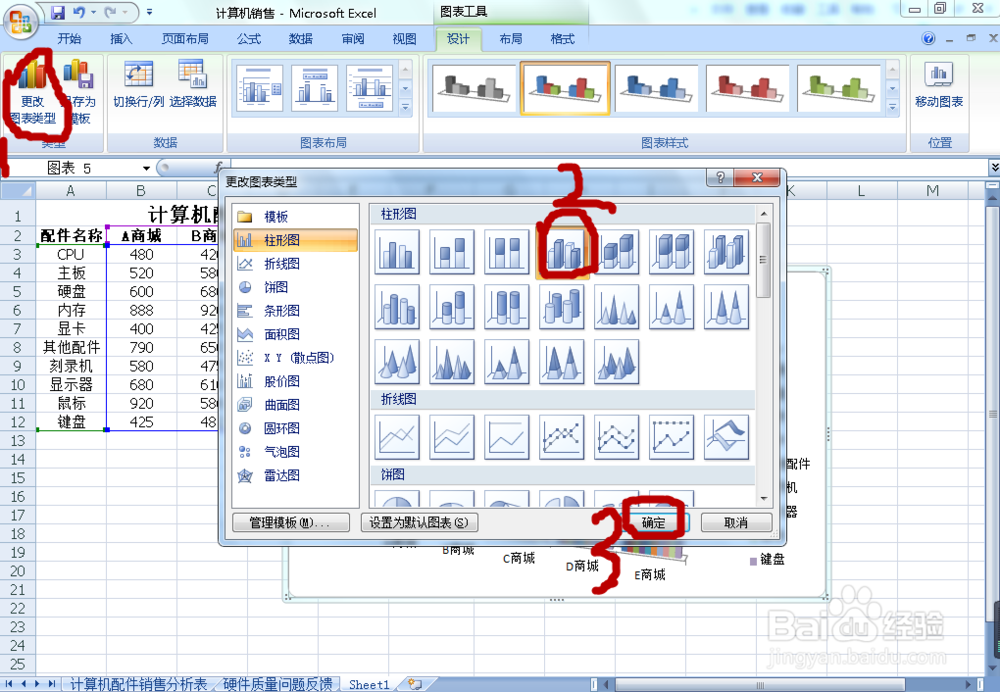This screenshot has height=692, width=1000.
Task: Click the 确定 button
Action: click(x=654, y=523)
